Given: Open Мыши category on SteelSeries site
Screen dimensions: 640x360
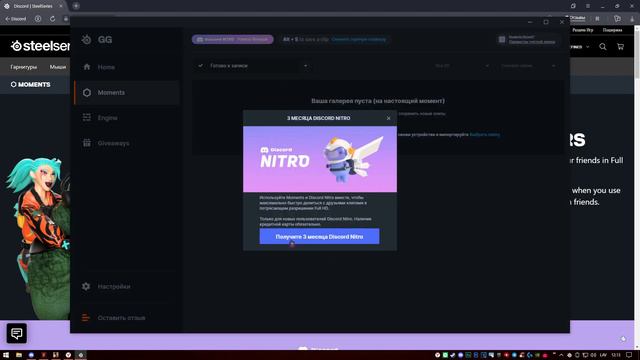Looking at the screenshot, I should 58,67.
